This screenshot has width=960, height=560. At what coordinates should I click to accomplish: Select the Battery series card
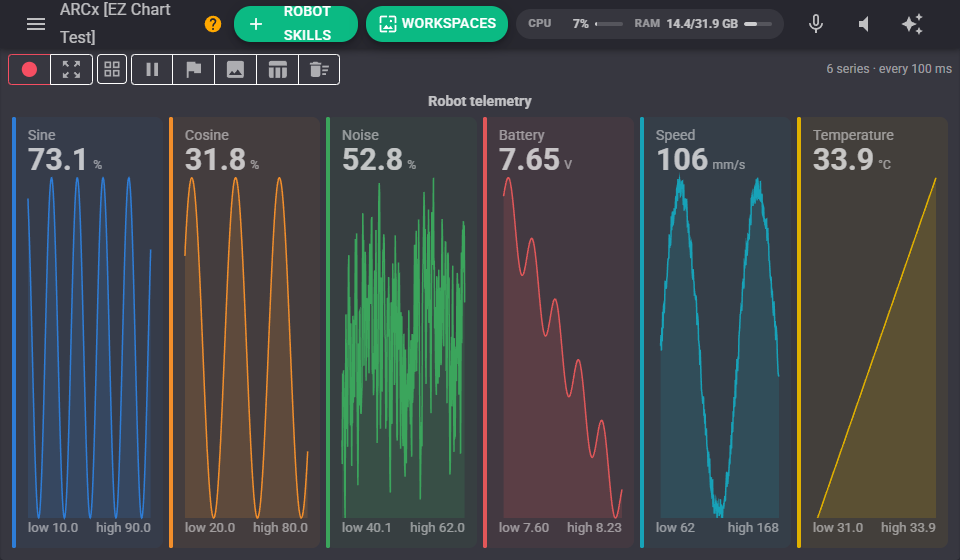(558, 332)
